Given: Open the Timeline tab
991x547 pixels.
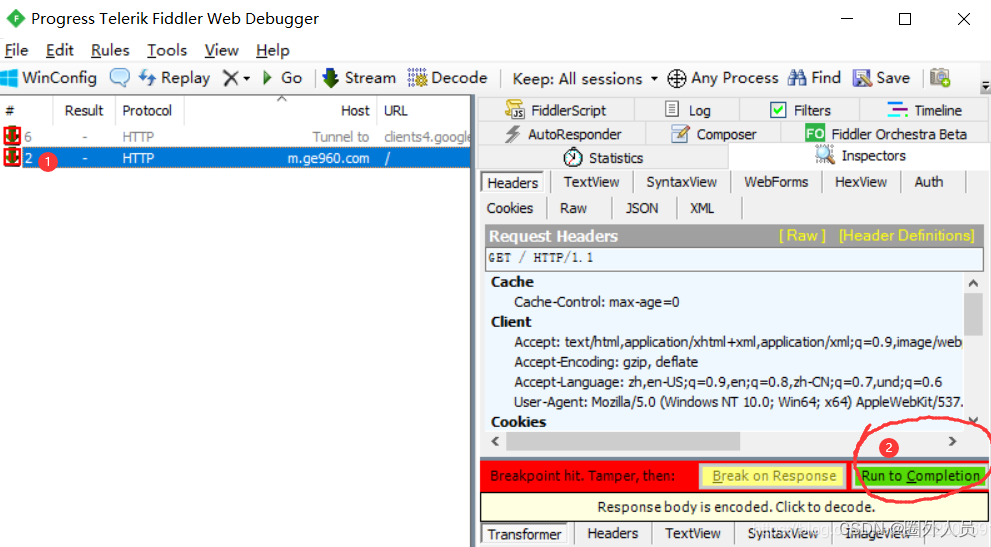Looking at the screenshot, I should tap(924, 110).
